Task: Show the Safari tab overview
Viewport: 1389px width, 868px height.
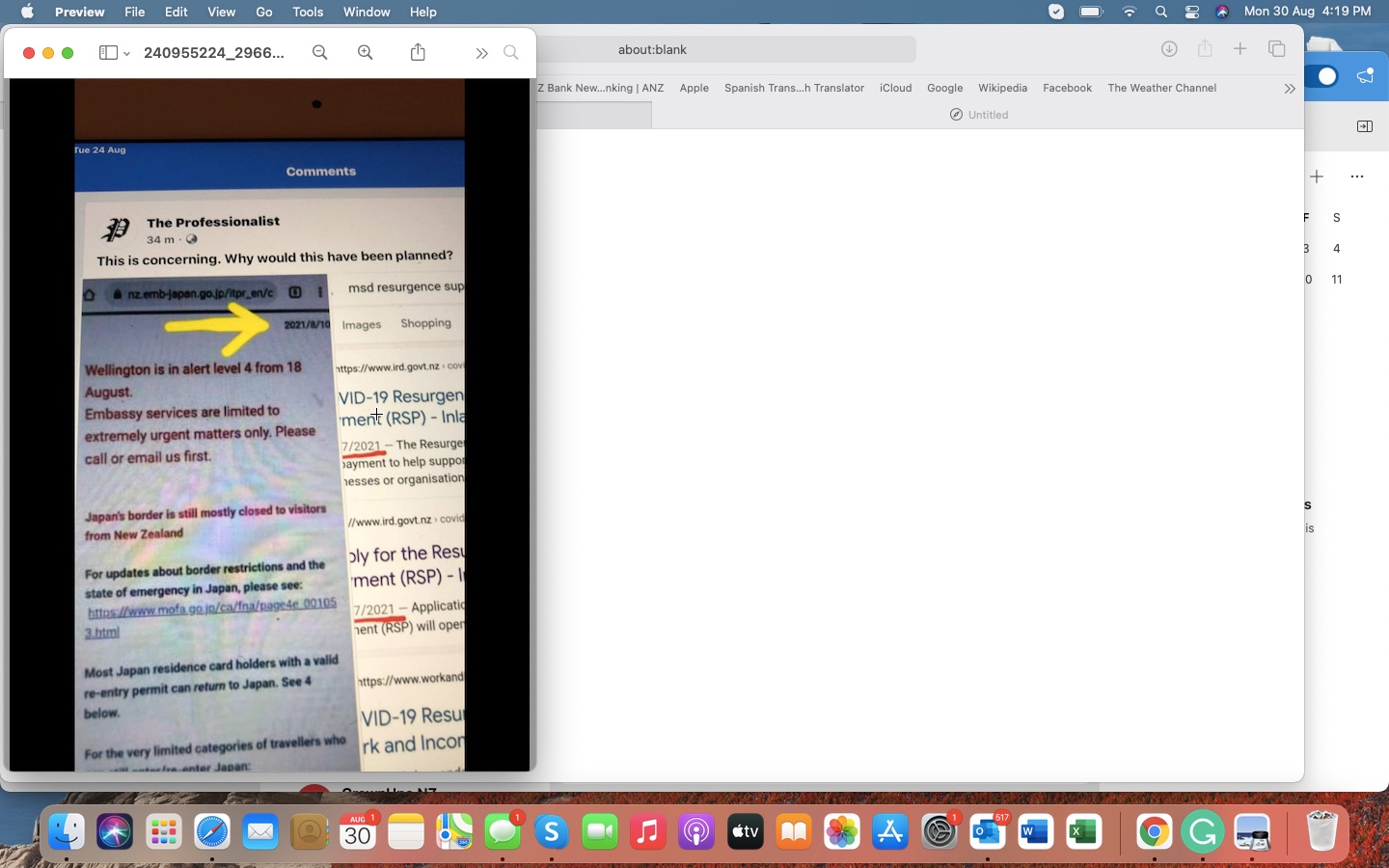Action: tap(1277, 49)
